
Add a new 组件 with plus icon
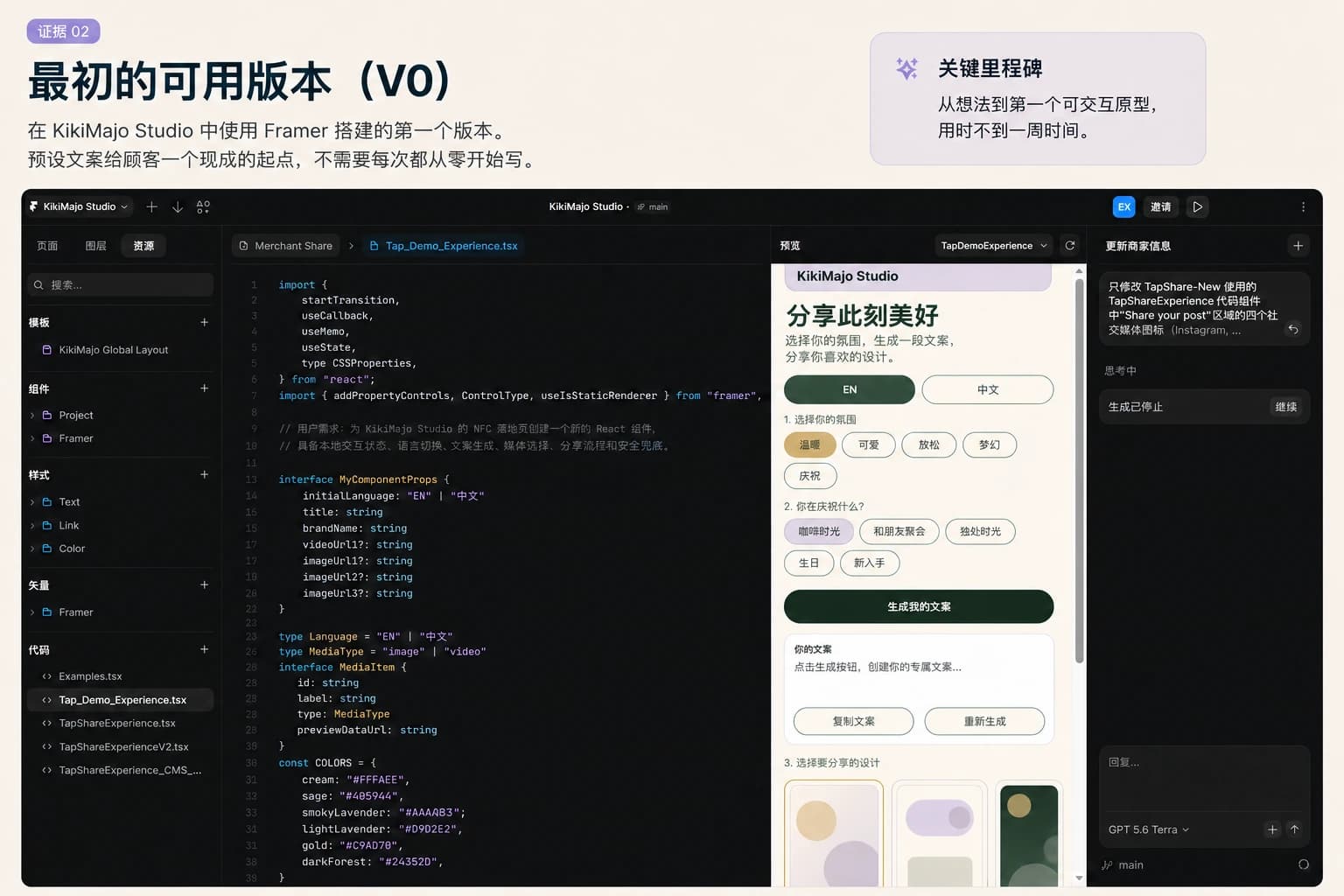(x=204, y=388)
